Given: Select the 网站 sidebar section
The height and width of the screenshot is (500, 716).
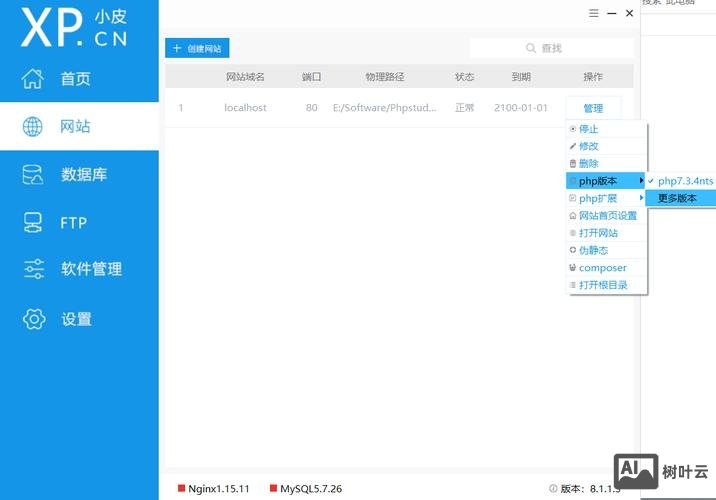Looking at the screenshot, I should pos(79,126).
